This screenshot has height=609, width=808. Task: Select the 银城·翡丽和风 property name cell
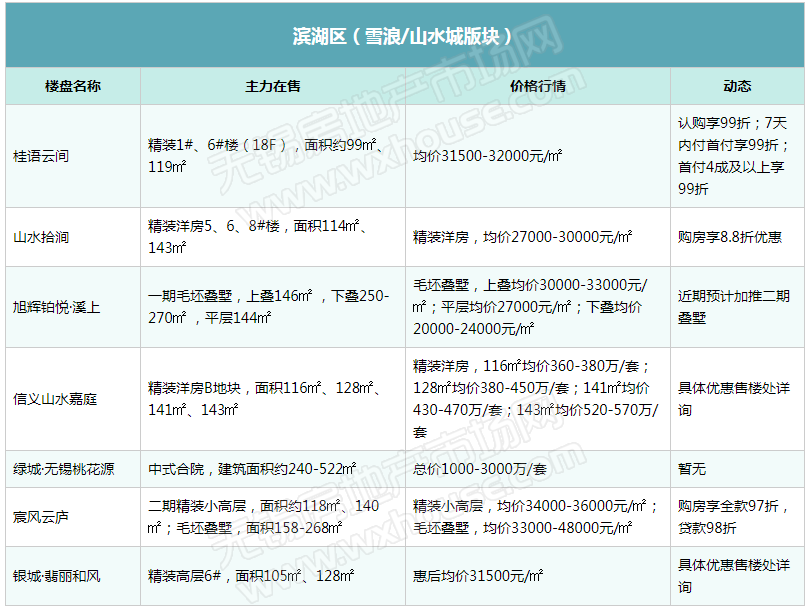click(x=57, y=576)
